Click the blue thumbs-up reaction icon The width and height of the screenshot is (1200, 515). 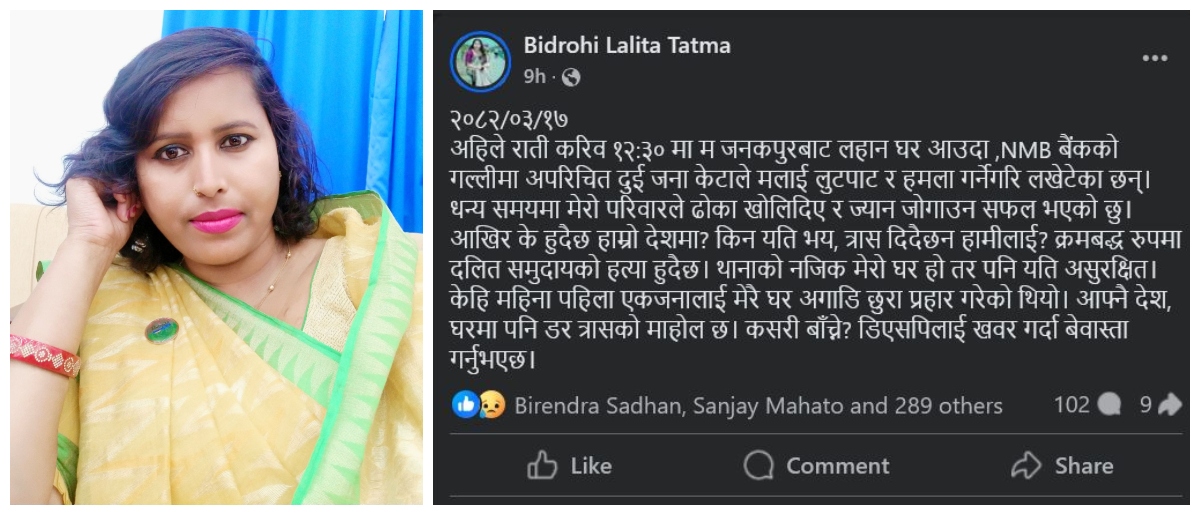point(465,405)
